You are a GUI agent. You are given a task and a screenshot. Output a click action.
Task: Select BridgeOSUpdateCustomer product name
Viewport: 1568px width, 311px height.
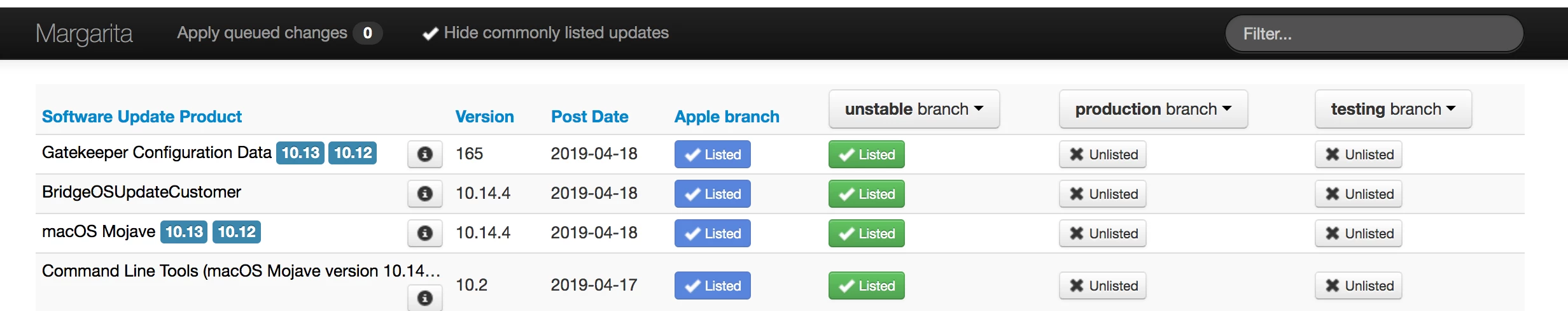[x=141, y=192]
